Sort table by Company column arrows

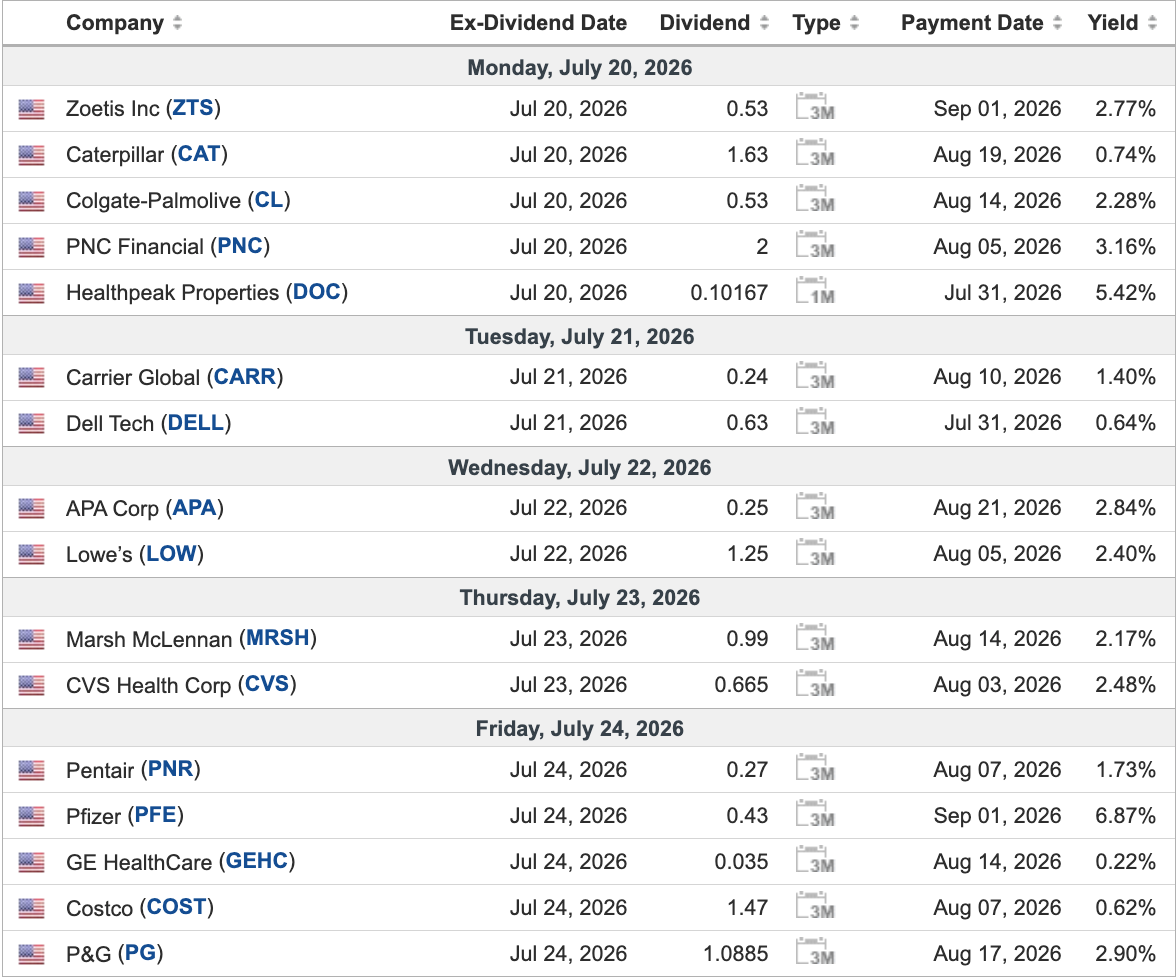click(x=178, y=23)
